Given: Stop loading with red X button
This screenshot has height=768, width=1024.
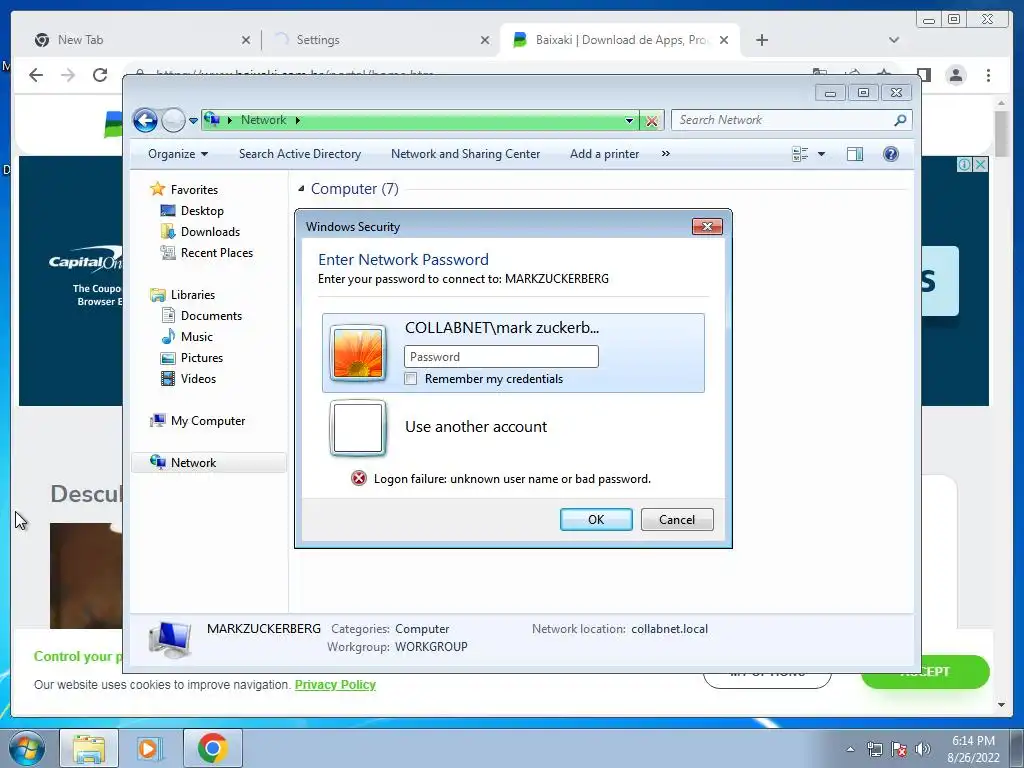Looking at the screenshot, I should [x=651, y=121].
